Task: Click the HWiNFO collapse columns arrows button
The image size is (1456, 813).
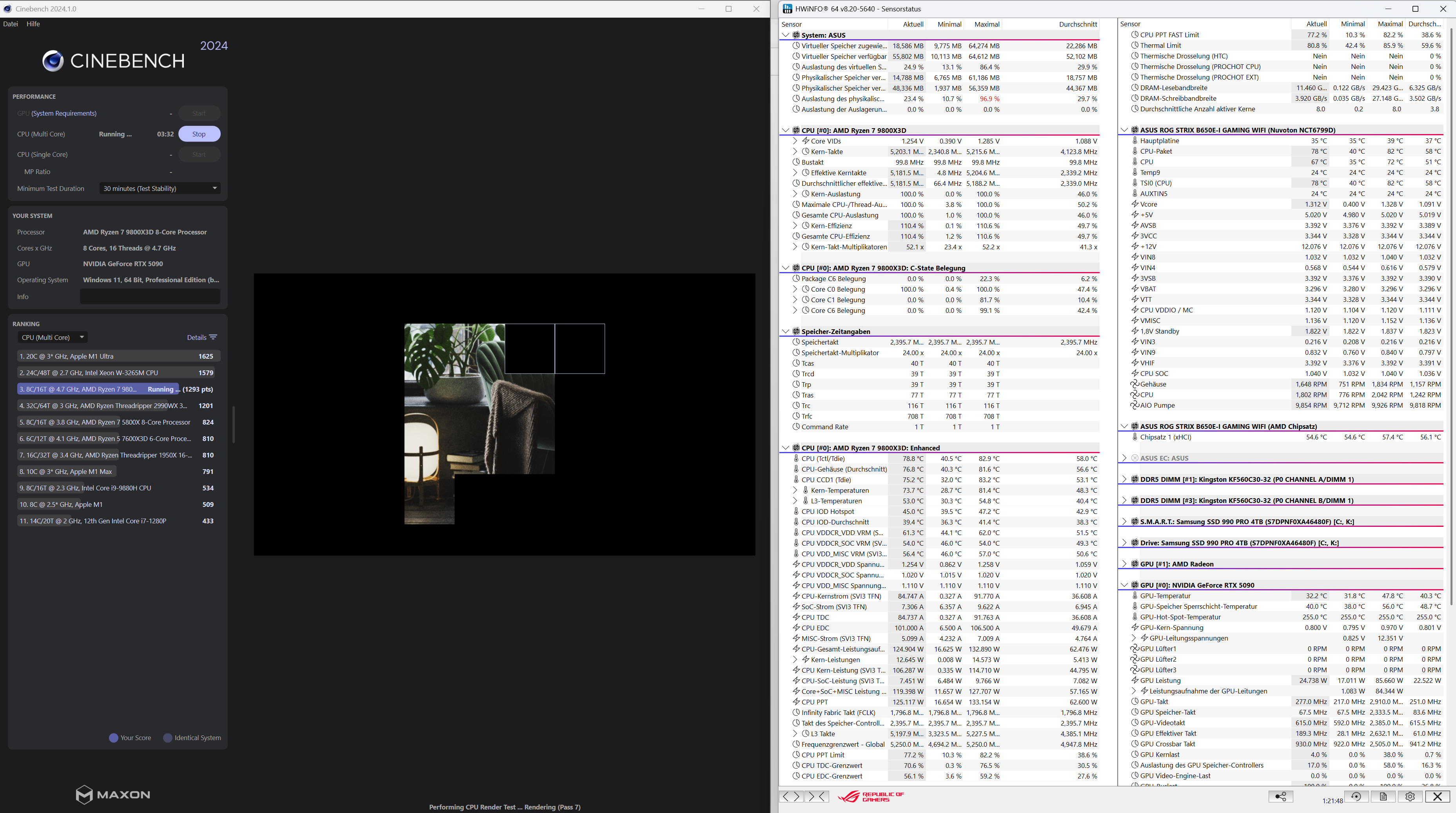Action: [817, 796]
